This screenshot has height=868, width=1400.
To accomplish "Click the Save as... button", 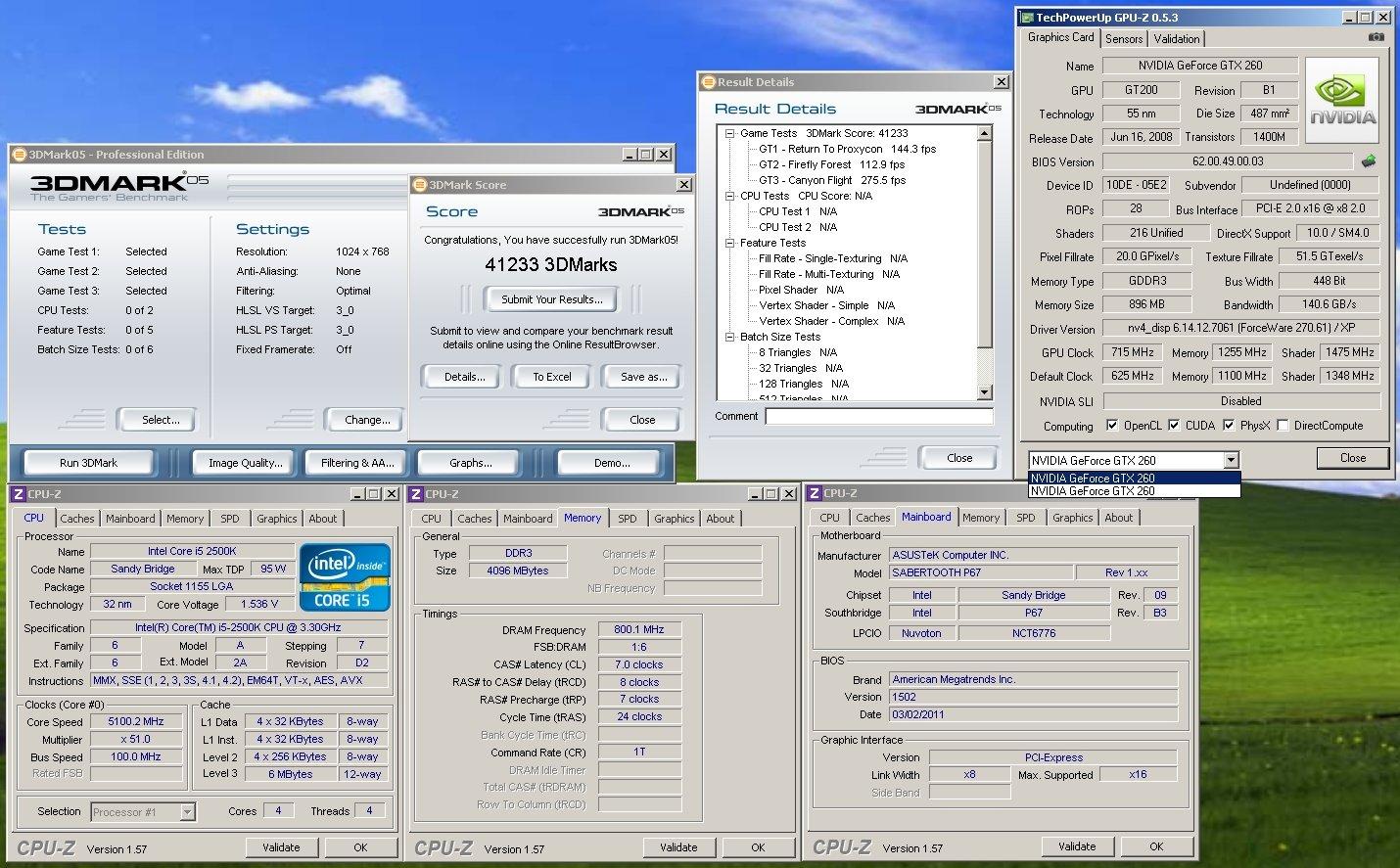I will (643, 377).
